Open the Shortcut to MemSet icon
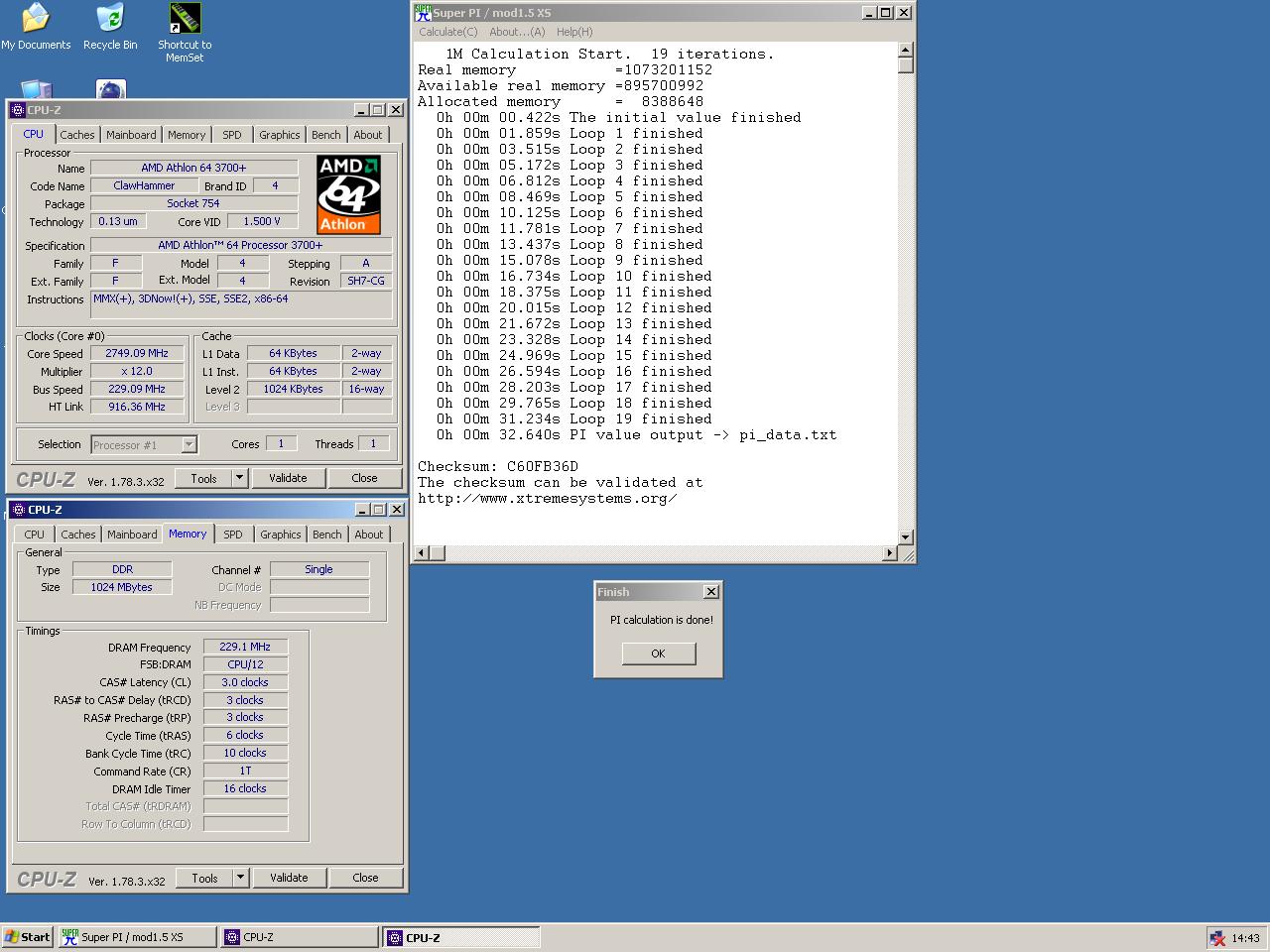The width and height of the screenshot is (1270, 952). pos(185,33)
